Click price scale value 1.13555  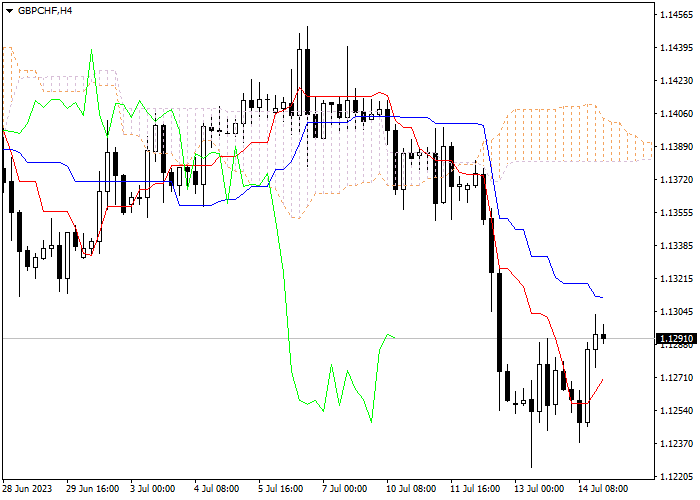click(x=676, y=212)
